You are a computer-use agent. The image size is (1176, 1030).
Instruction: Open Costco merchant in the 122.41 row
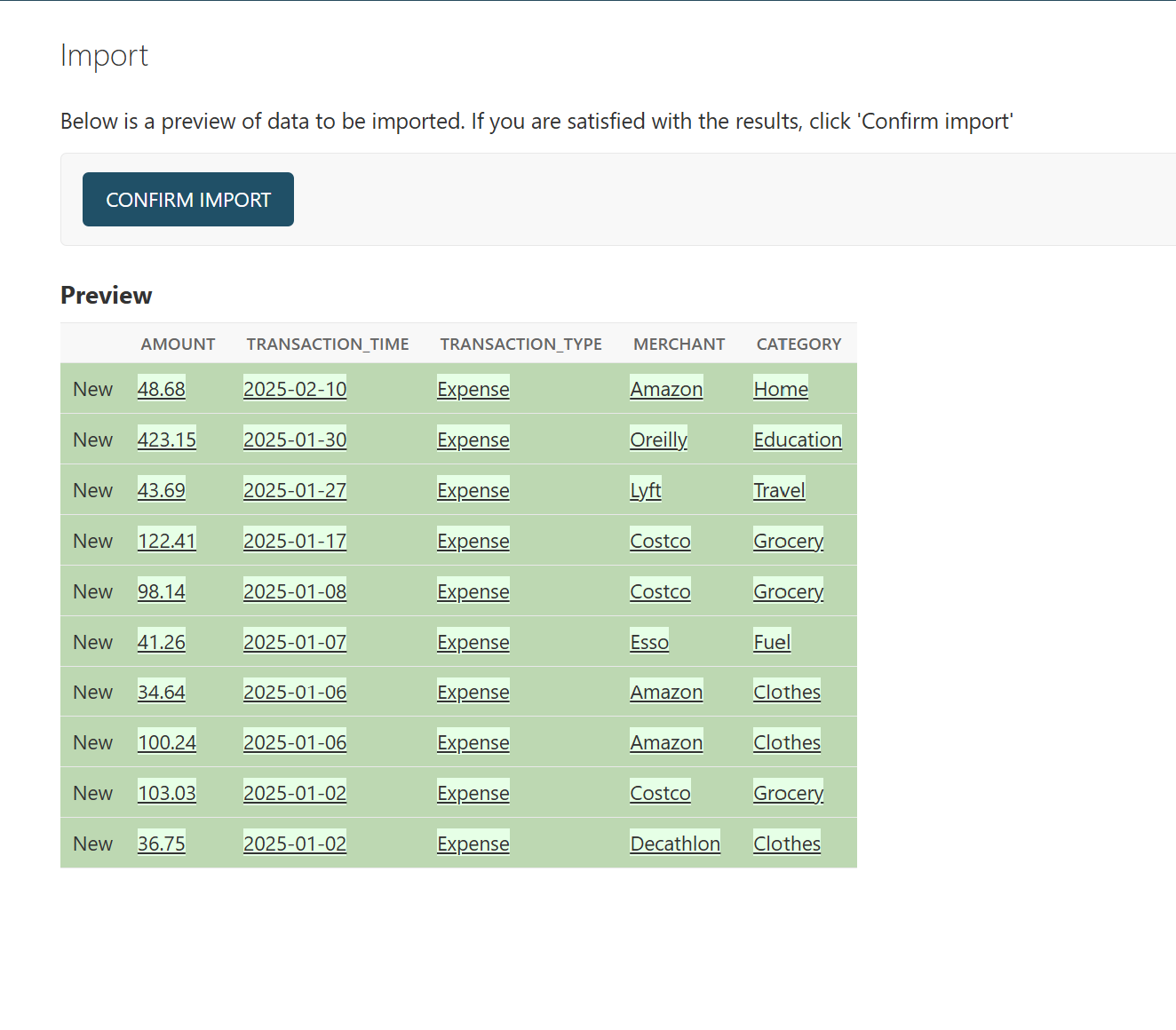pyautogui.click(x=660, y=541)
